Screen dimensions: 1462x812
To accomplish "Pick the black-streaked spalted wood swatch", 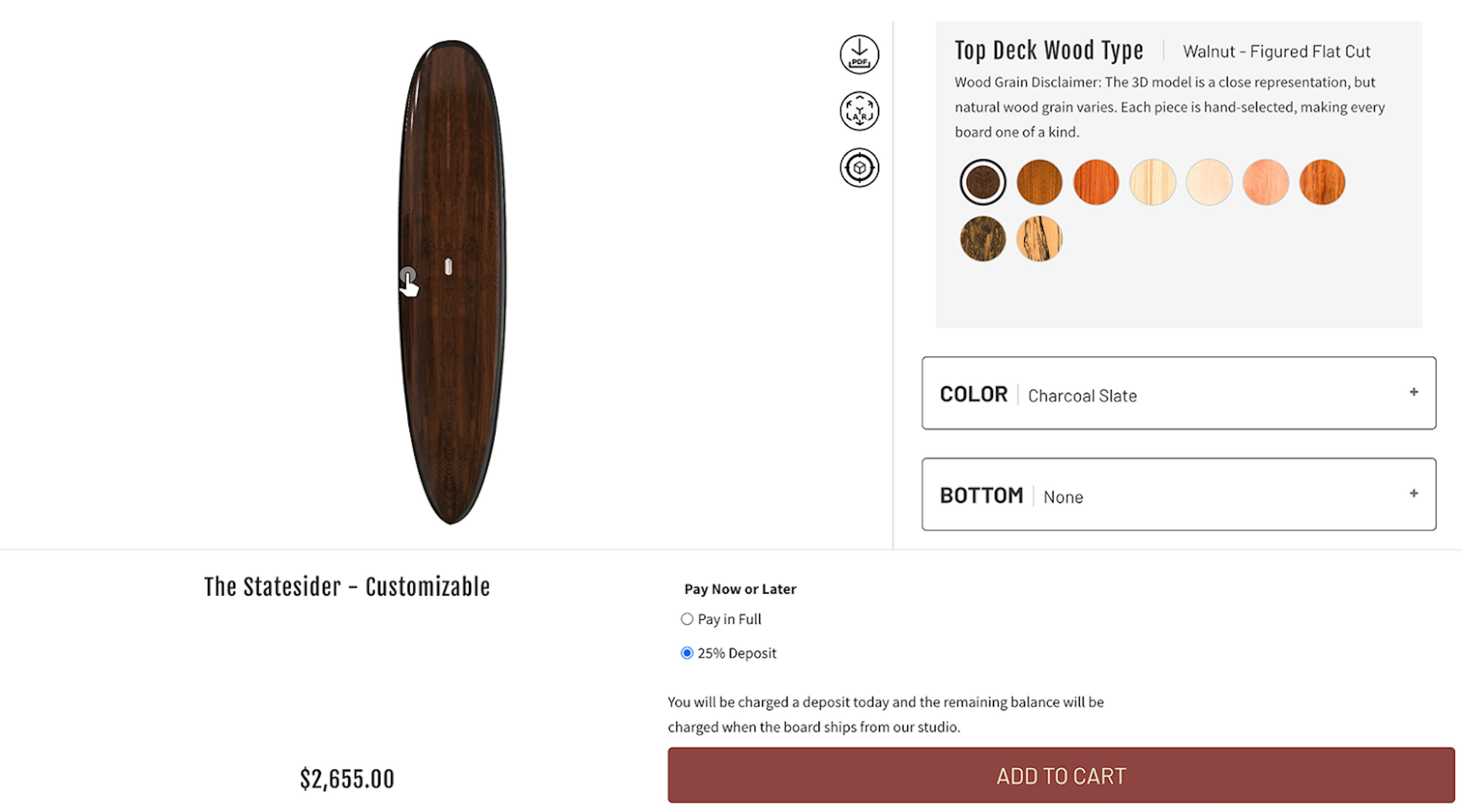I will pos(1039,239).
